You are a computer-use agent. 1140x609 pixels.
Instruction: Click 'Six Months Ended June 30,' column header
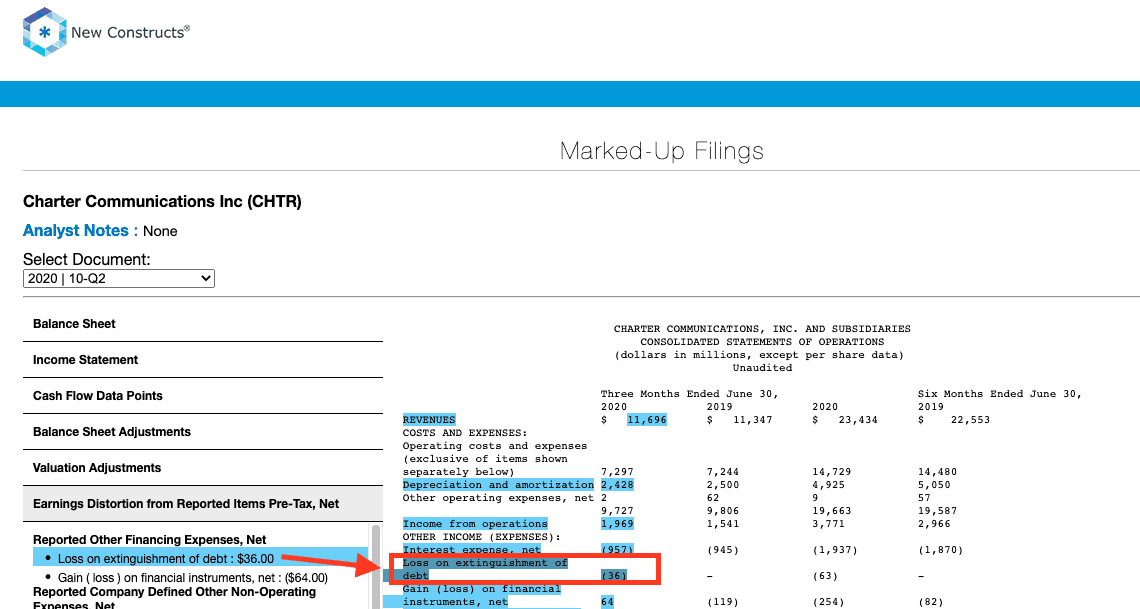pyautogui.click(x=1000, y=394)
